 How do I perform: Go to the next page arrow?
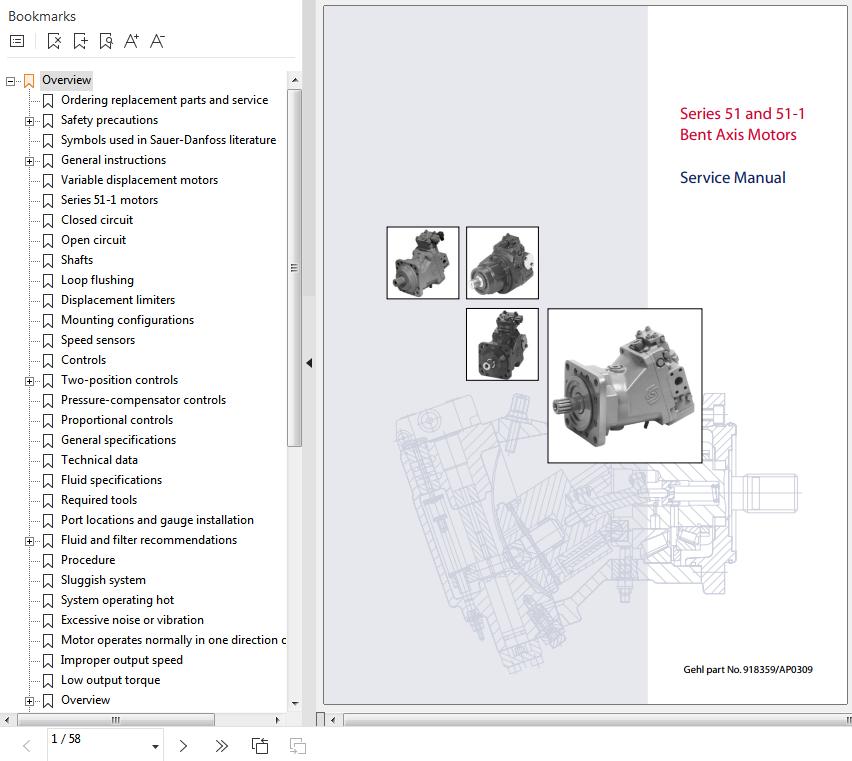click(183, 745)
